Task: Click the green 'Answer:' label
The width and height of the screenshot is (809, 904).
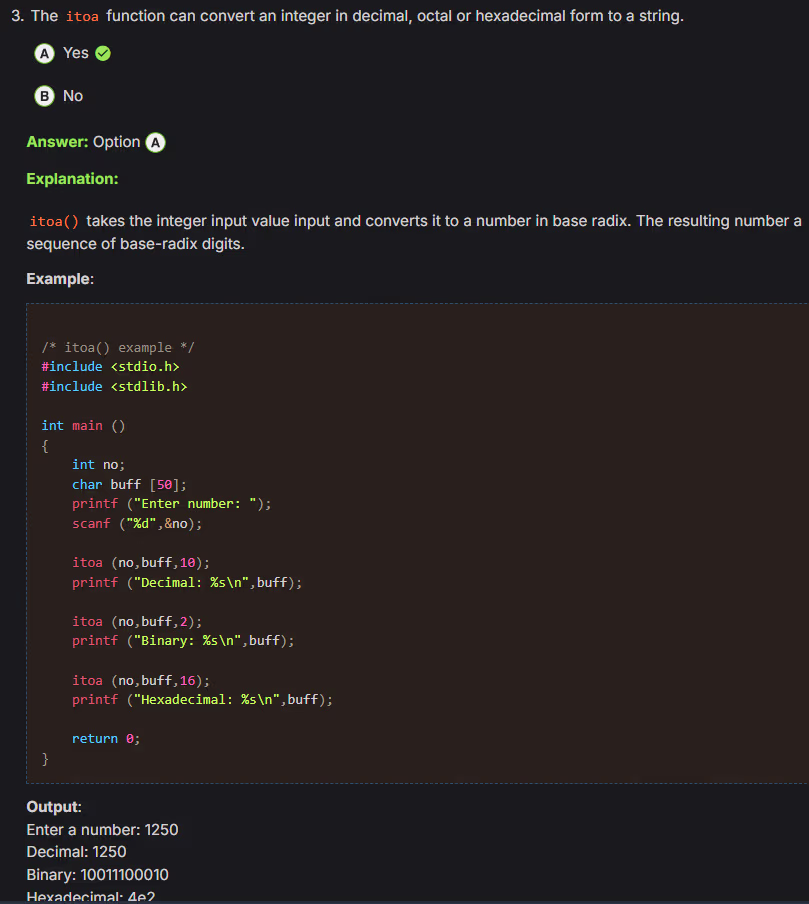Action: (x=57, y=142)
